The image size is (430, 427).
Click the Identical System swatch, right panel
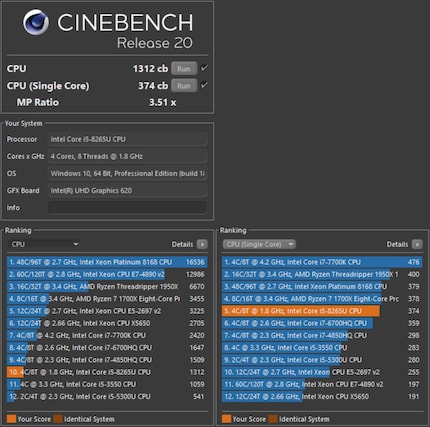273,419
